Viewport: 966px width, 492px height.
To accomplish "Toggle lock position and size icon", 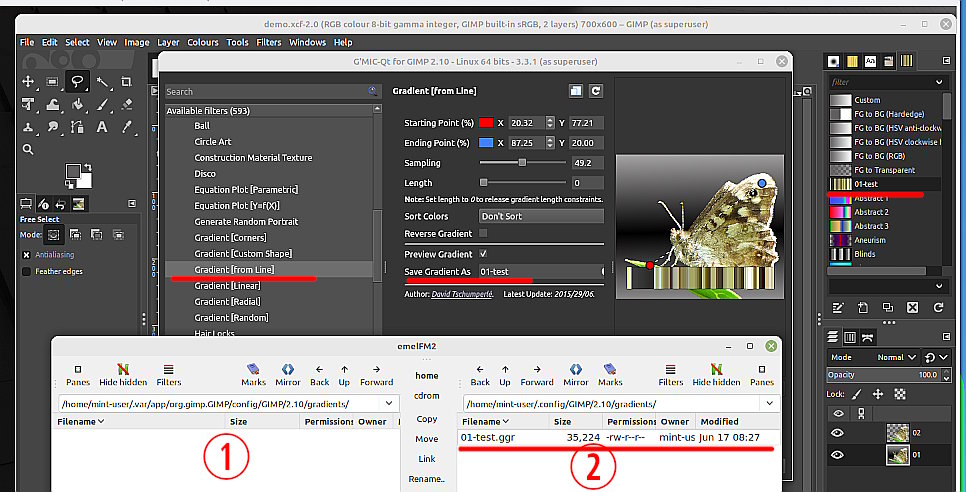I will (x=878, y=394).
